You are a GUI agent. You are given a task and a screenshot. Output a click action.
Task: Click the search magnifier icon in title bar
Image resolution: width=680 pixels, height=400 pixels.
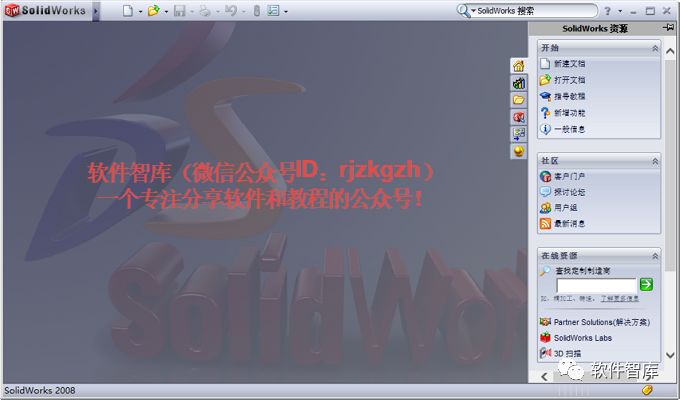pyautogui.click(x=463, y=11)
